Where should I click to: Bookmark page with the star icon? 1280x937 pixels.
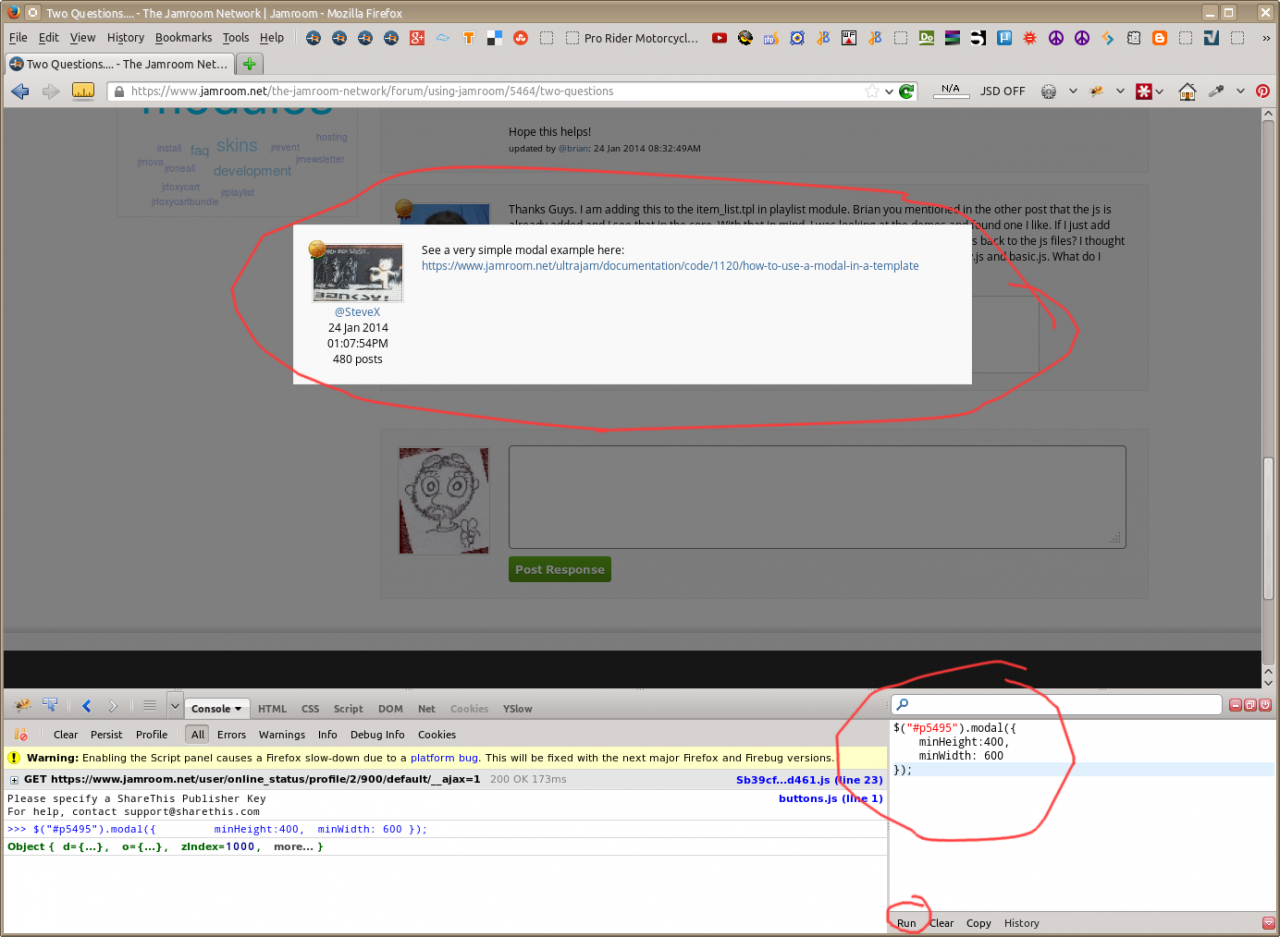click(872, 91)
